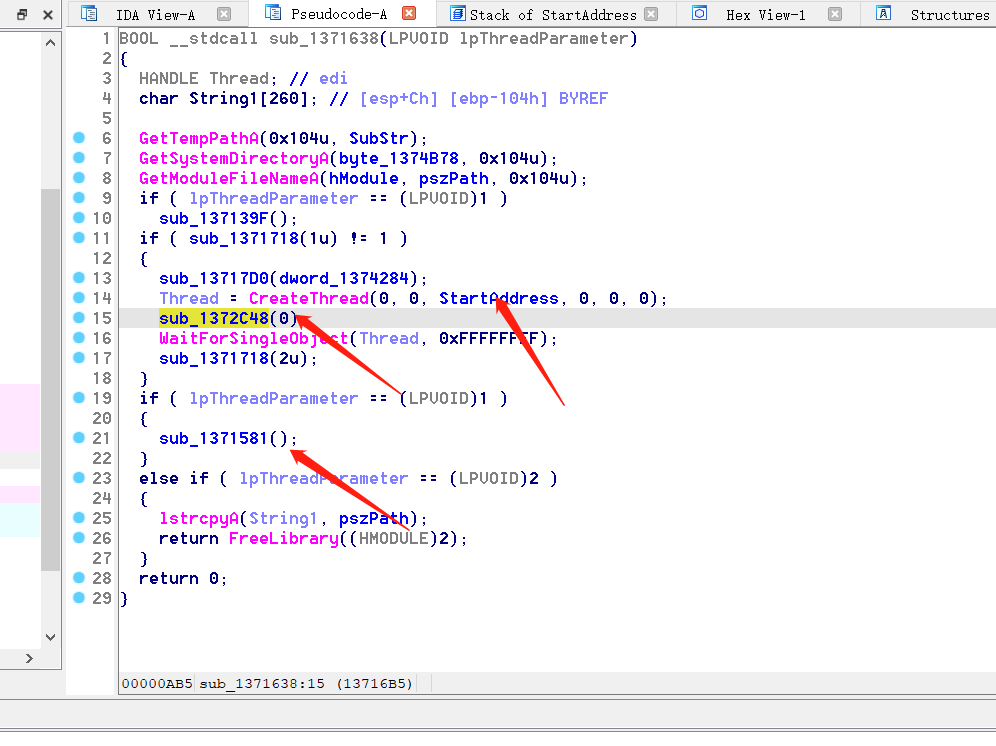
Task: Toggle breakpoint dot on line 17
Action: [x=79, y=358]
